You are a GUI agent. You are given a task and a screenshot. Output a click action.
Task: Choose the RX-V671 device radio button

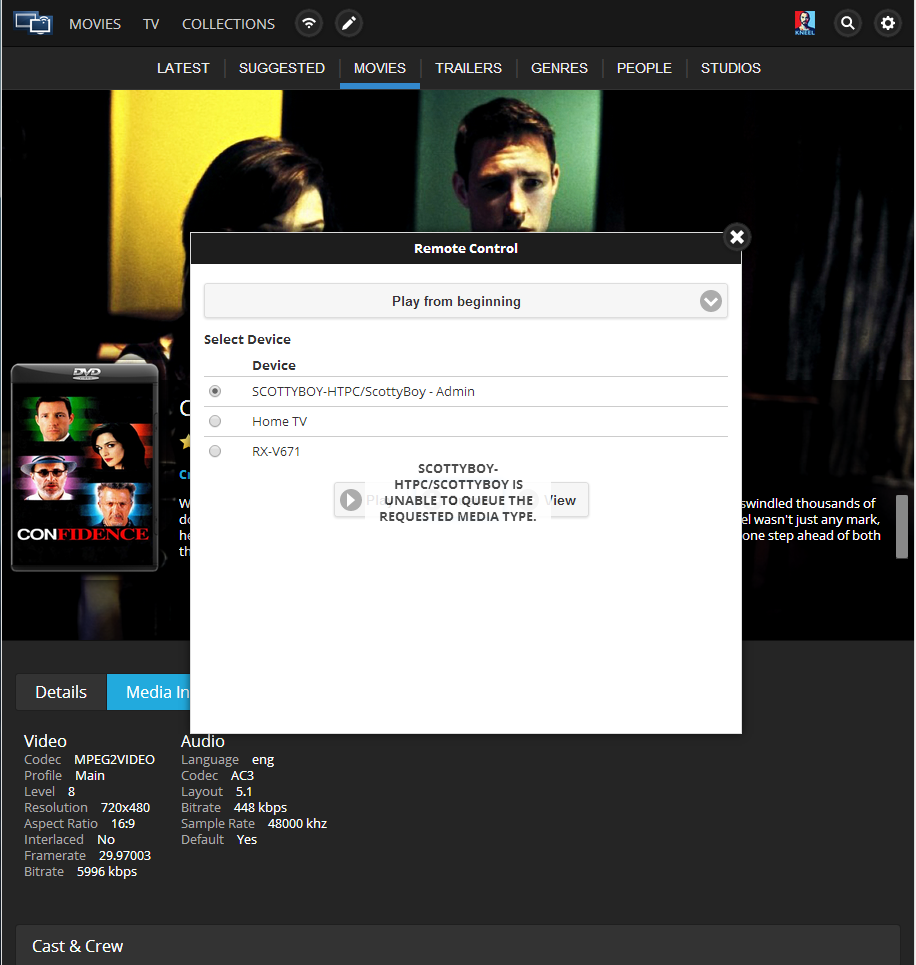[x=214, y=451]
